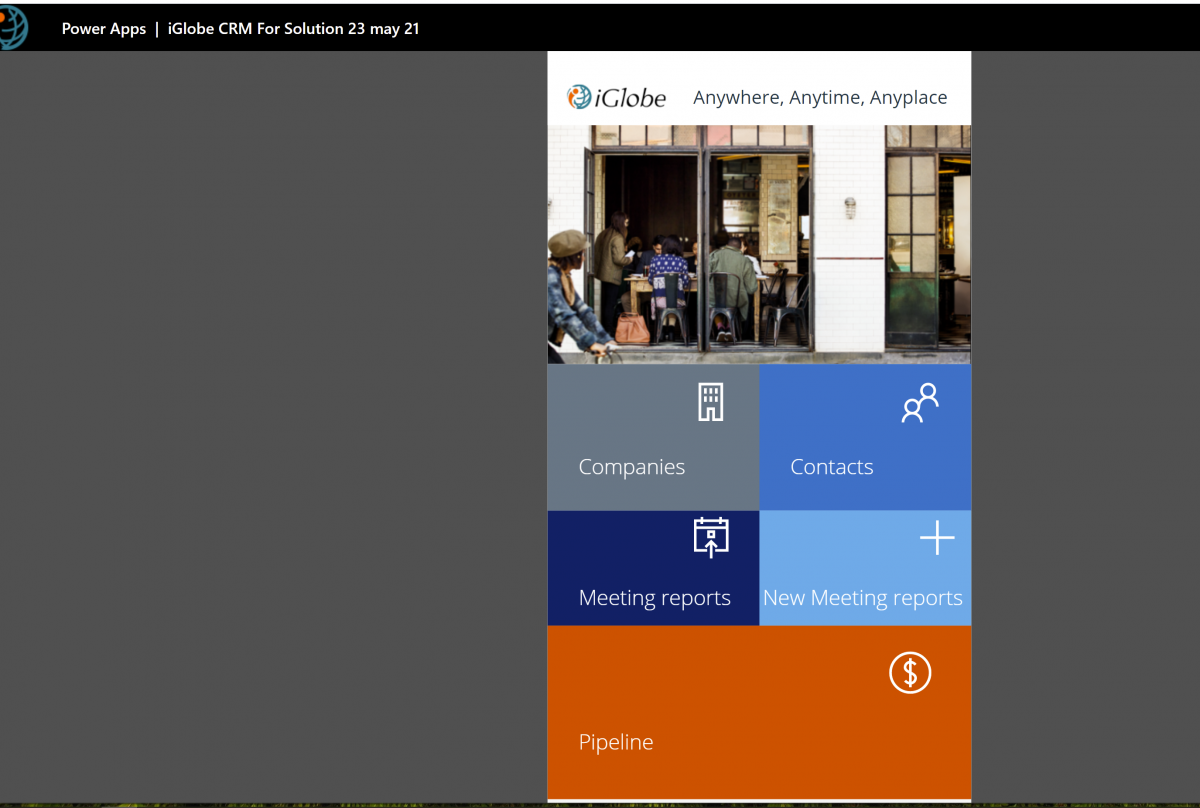Click the Power Apps title text
This screenshot has height=808, width=1200.
point(104,29)
